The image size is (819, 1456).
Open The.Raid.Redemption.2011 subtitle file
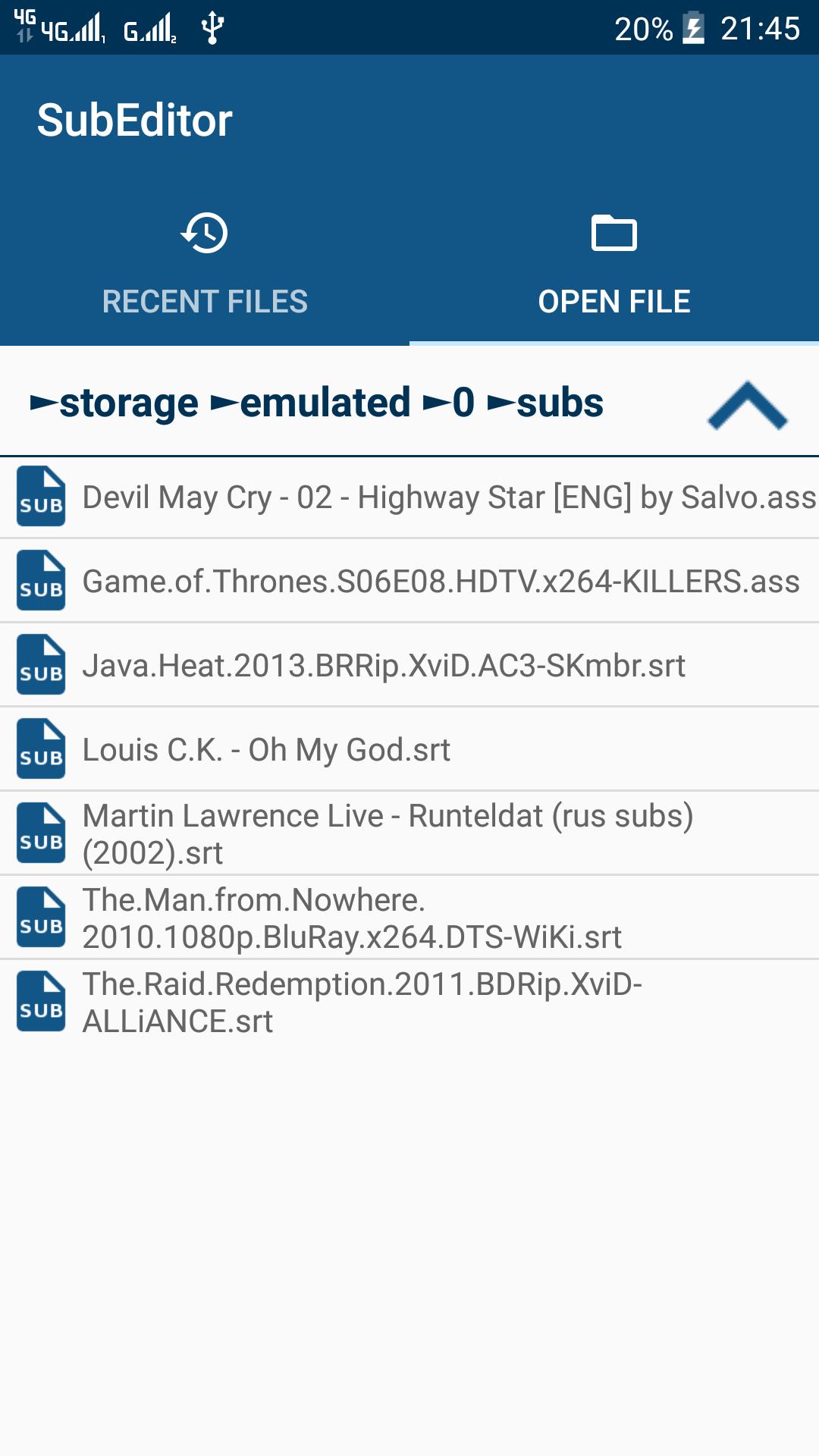[362, 1003]
